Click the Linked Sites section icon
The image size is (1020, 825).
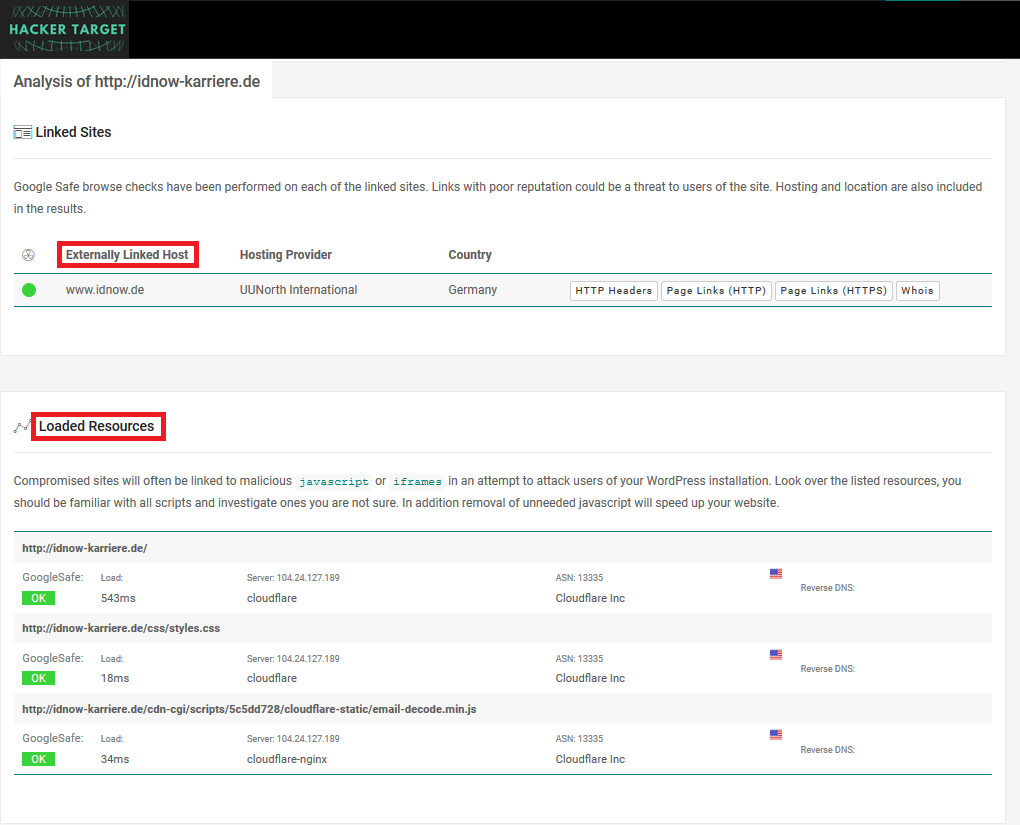tap(22, 133)
